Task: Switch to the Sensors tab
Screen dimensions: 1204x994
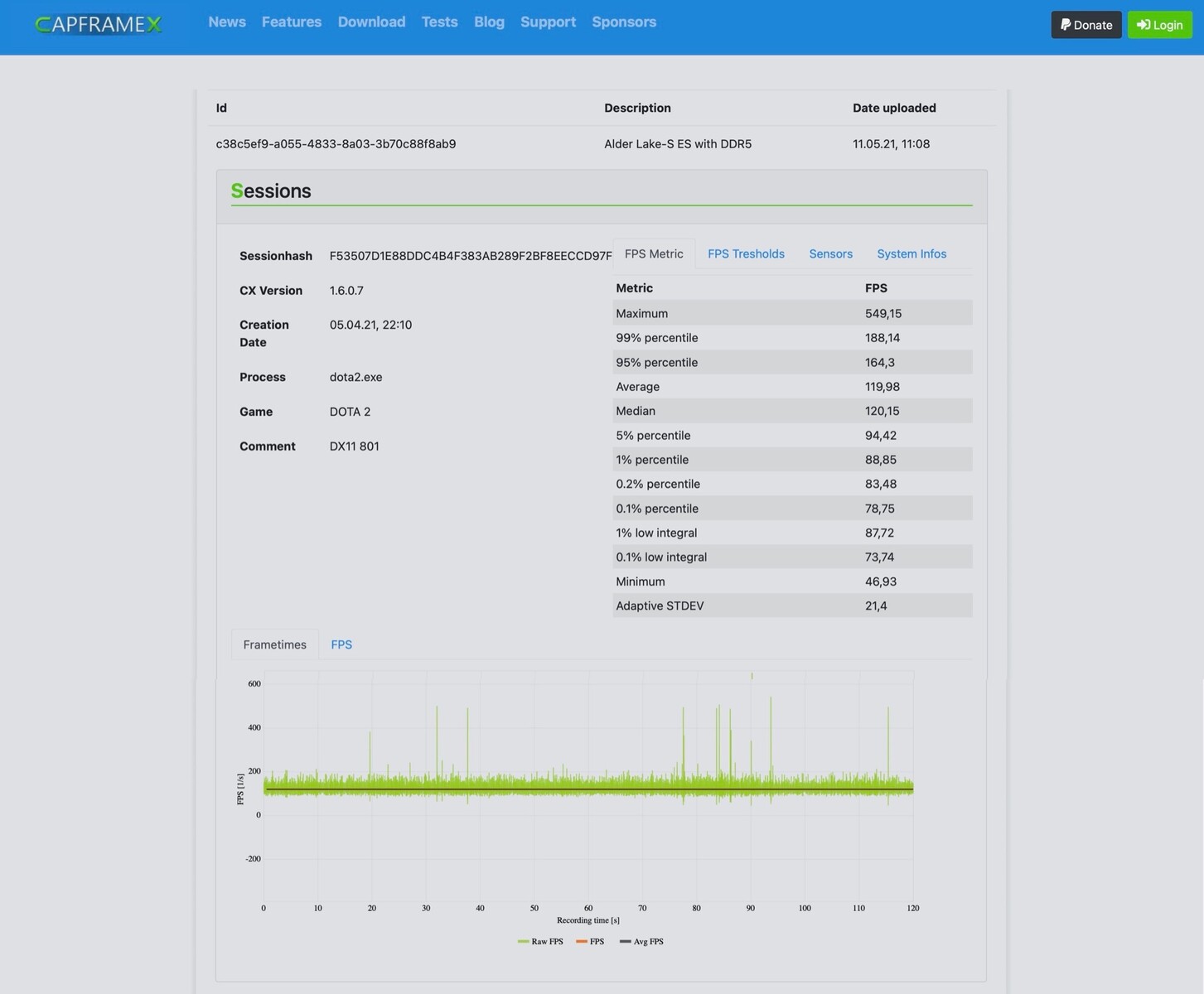Action: point(830,253)
